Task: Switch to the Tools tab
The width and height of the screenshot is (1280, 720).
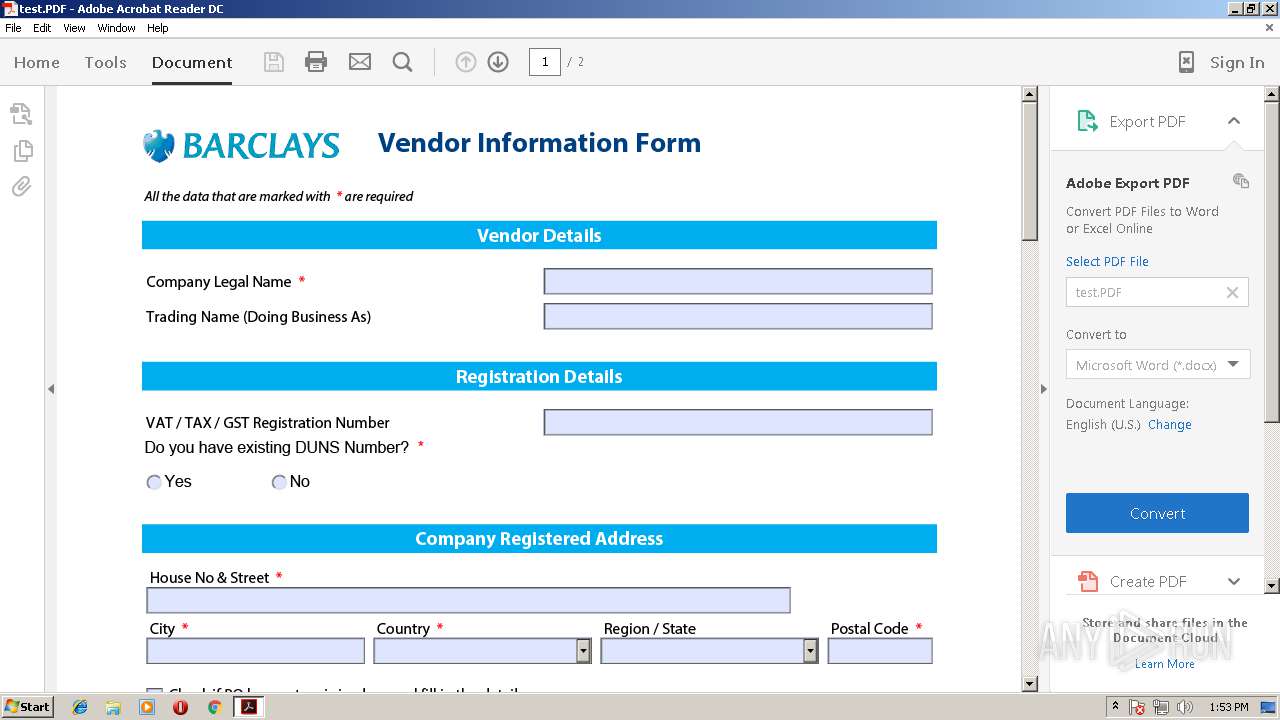Action: pos(105,62)
